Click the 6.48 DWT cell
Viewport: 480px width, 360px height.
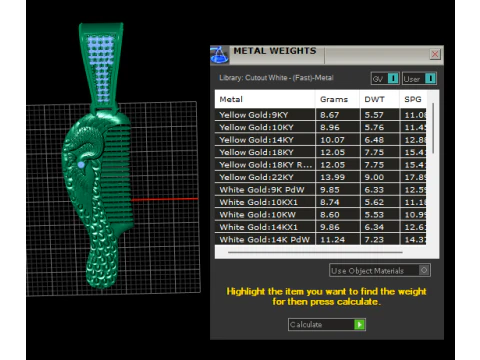tap(379, 140)
